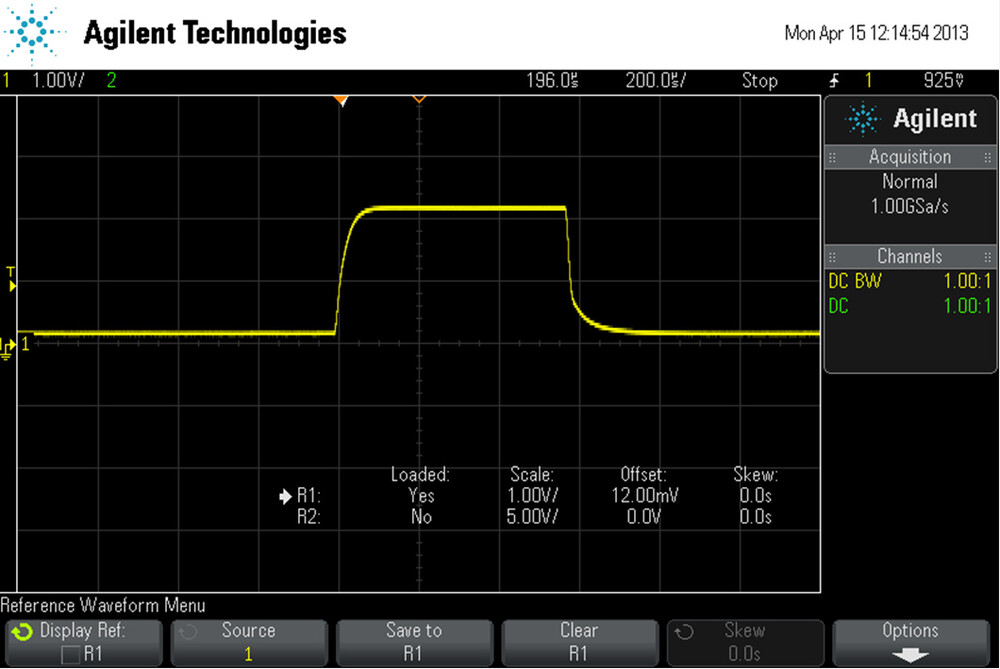Click the green rotate icon on Display Ref
Screen dimensions: 1000x669
point(21,632)
